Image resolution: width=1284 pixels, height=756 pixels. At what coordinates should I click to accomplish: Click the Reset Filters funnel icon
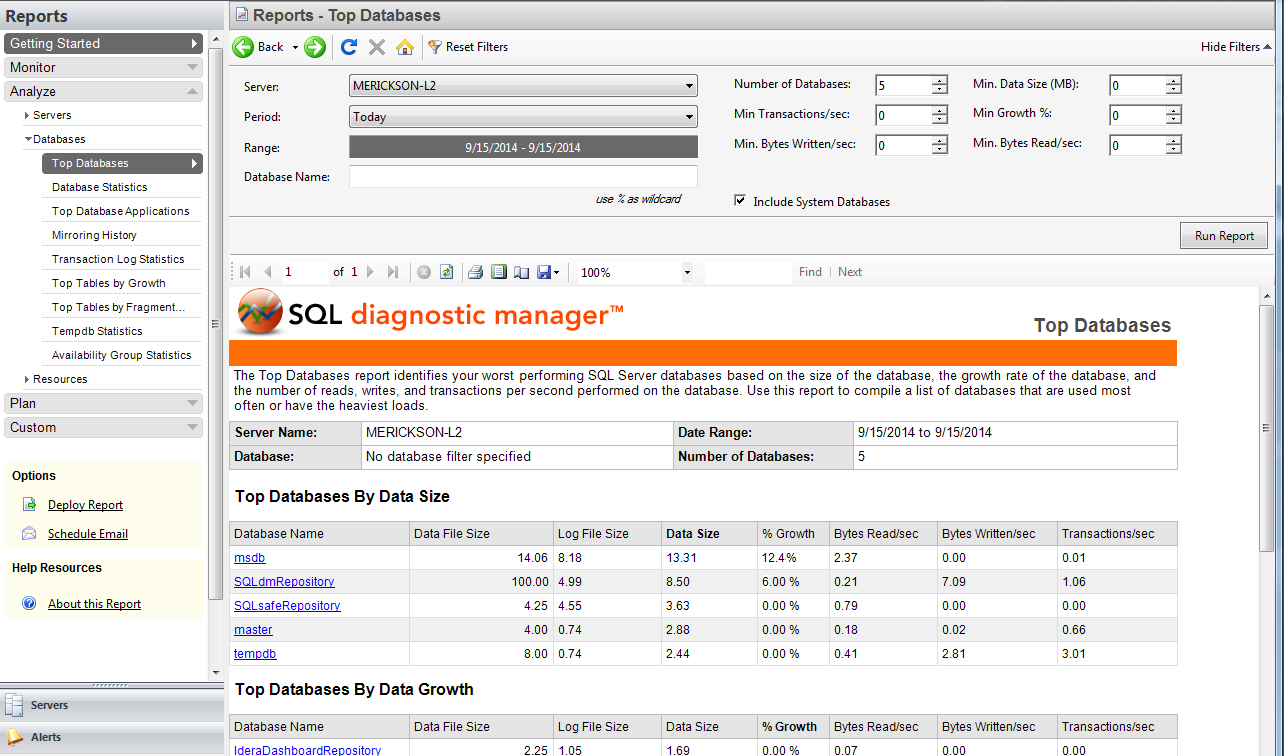[435, 47]
